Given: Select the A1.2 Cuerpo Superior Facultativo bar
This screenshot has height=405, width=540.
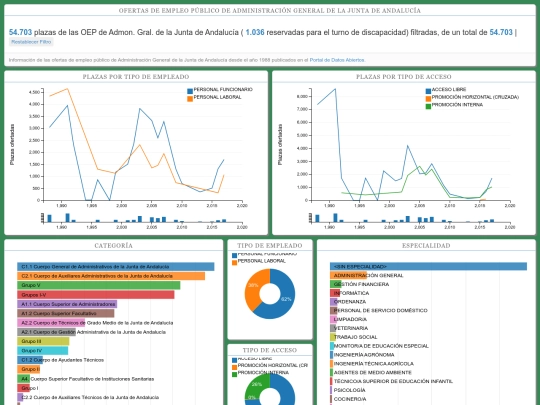Looking at the screenshot, I should [65, 313].
